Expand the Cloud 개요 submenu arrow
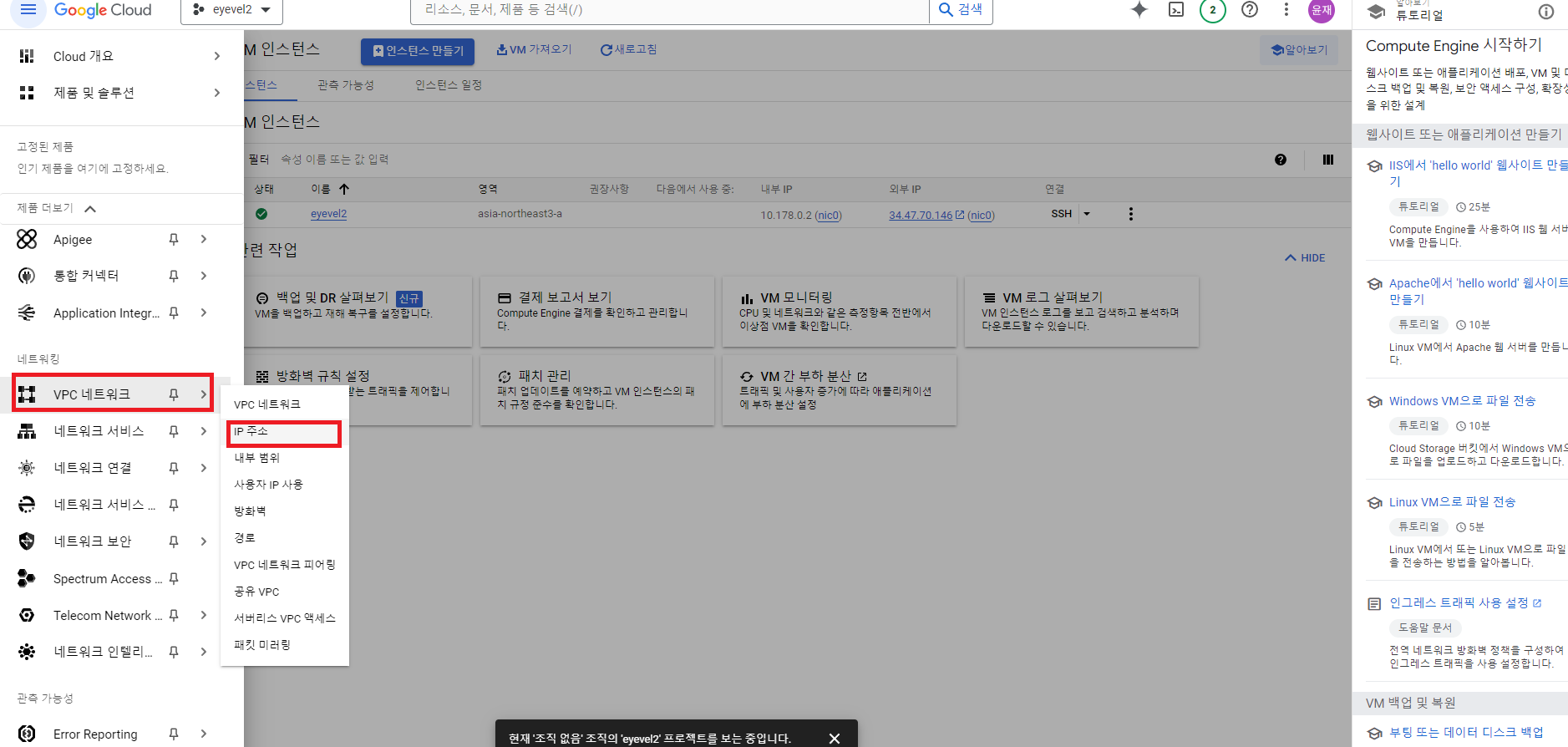1568x747 pixels. click(x=217, y=56)
